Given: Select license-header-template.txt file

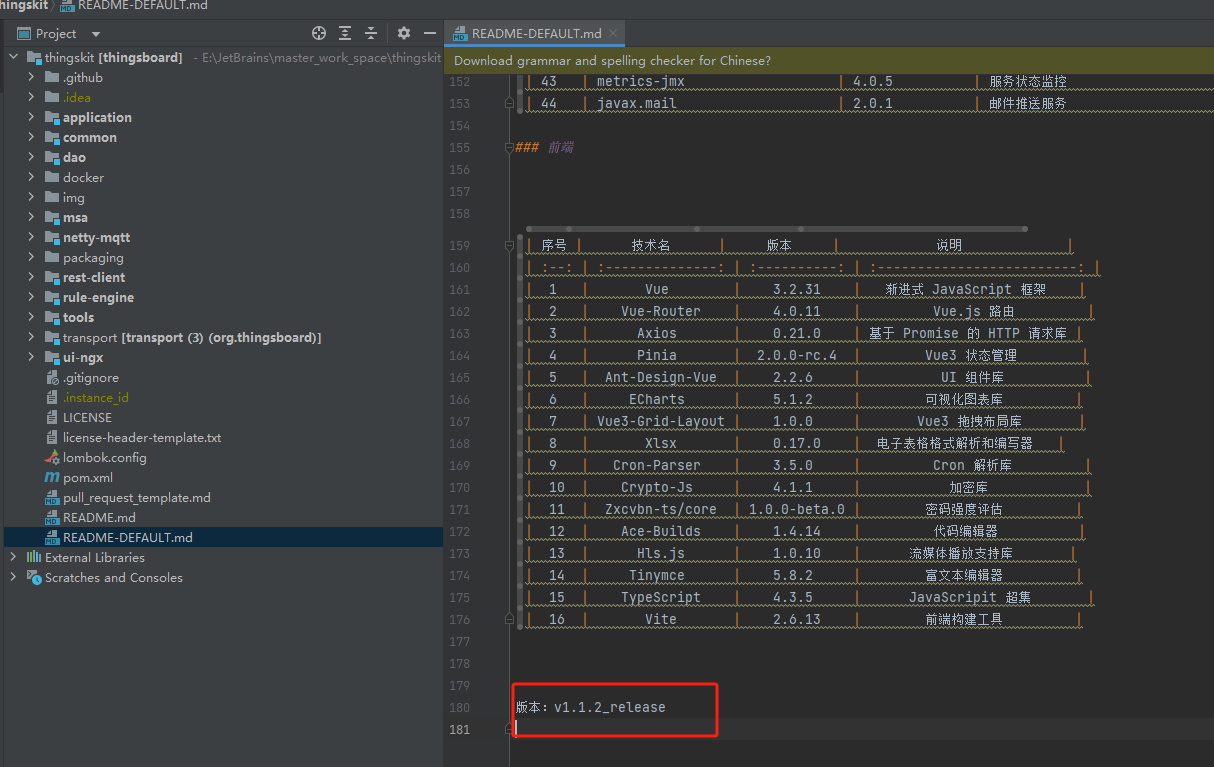Looking at the screenshot, I should coord(142,437).
